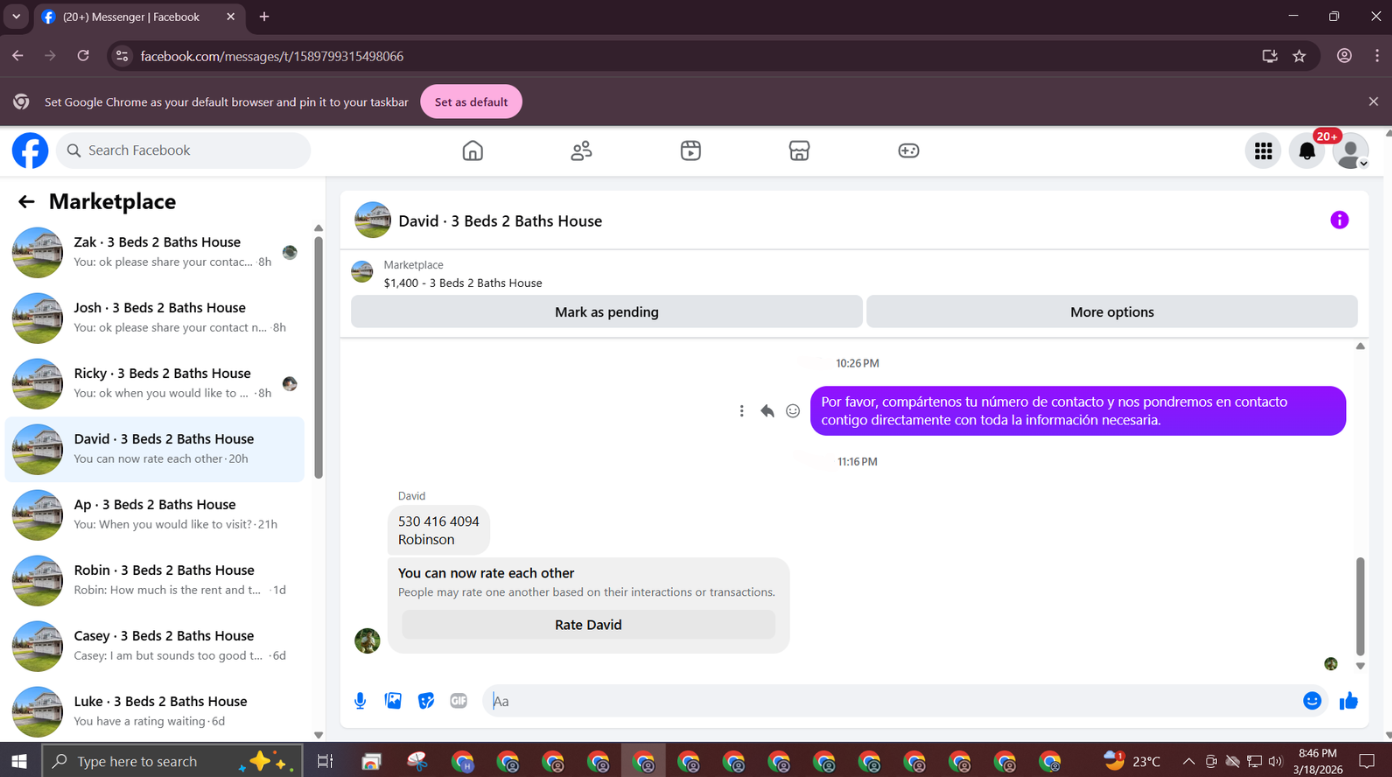This screenshot has width=1392, height=777.
Task: Open emoji picker in message box
Action: [1312, 701]
